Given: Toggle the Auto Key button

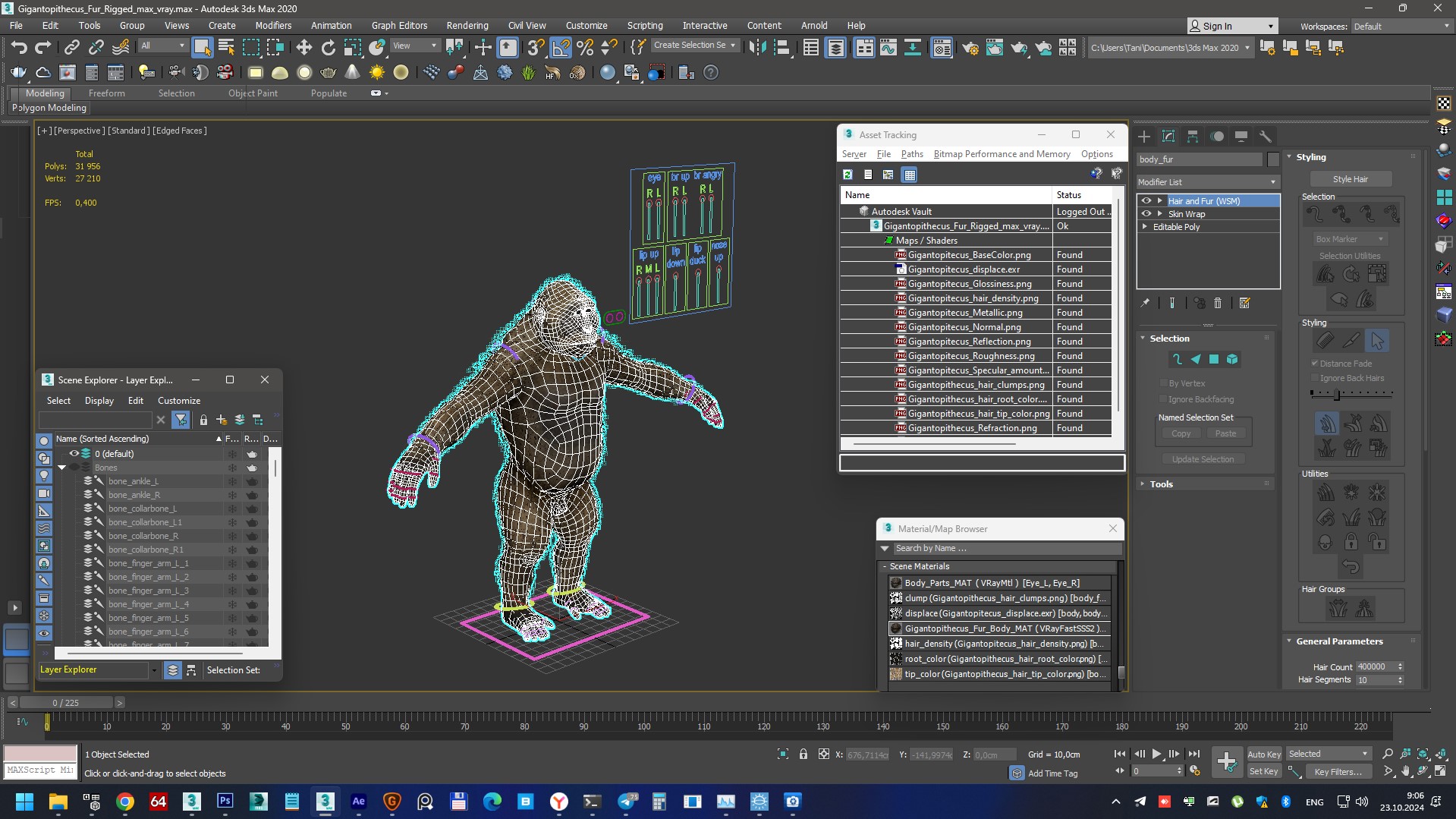Looking at the screenshot, I should point(1264,754).
